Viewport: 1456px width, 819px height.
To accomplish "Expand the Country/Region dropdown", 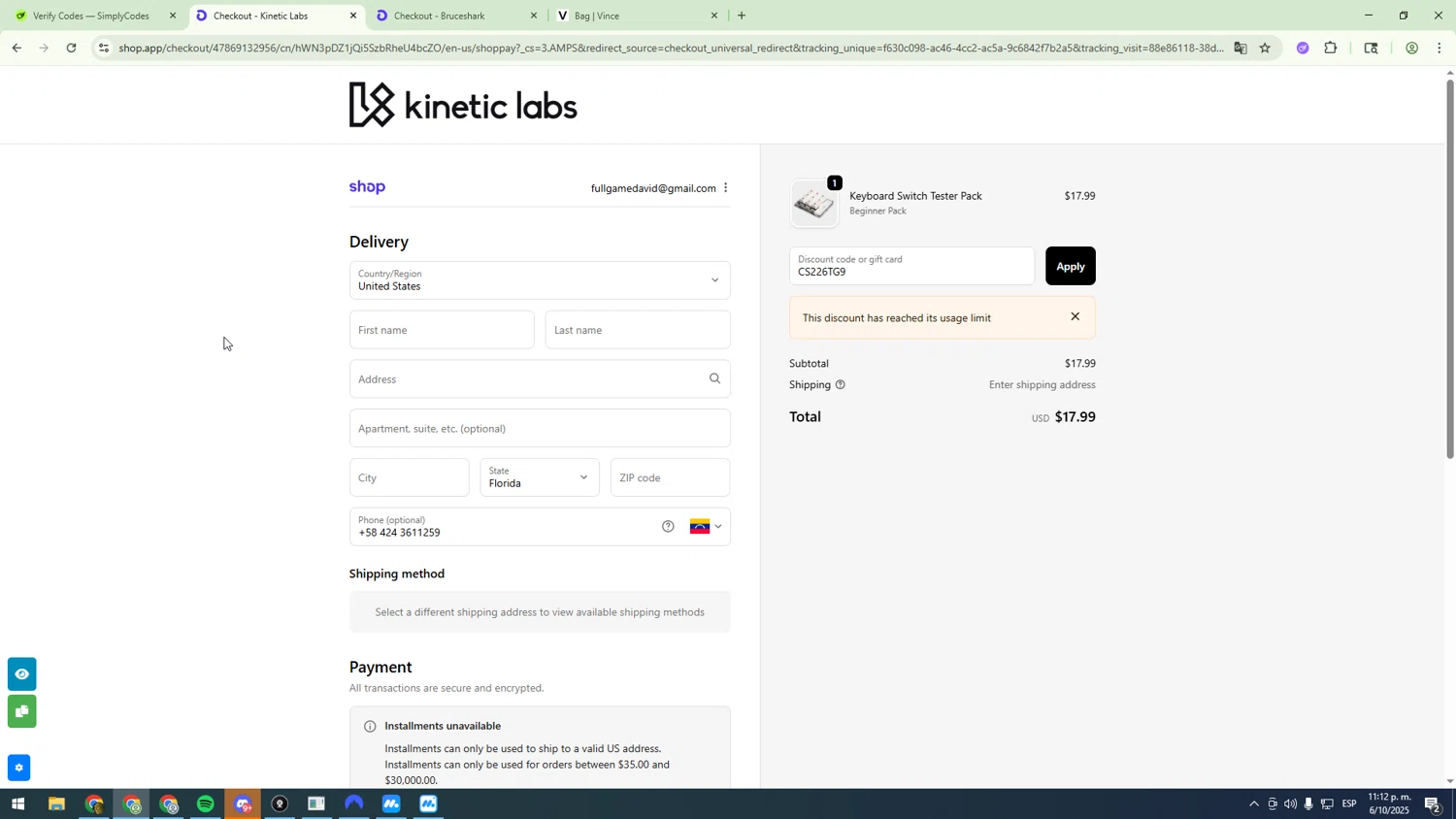I will point(540,280).
